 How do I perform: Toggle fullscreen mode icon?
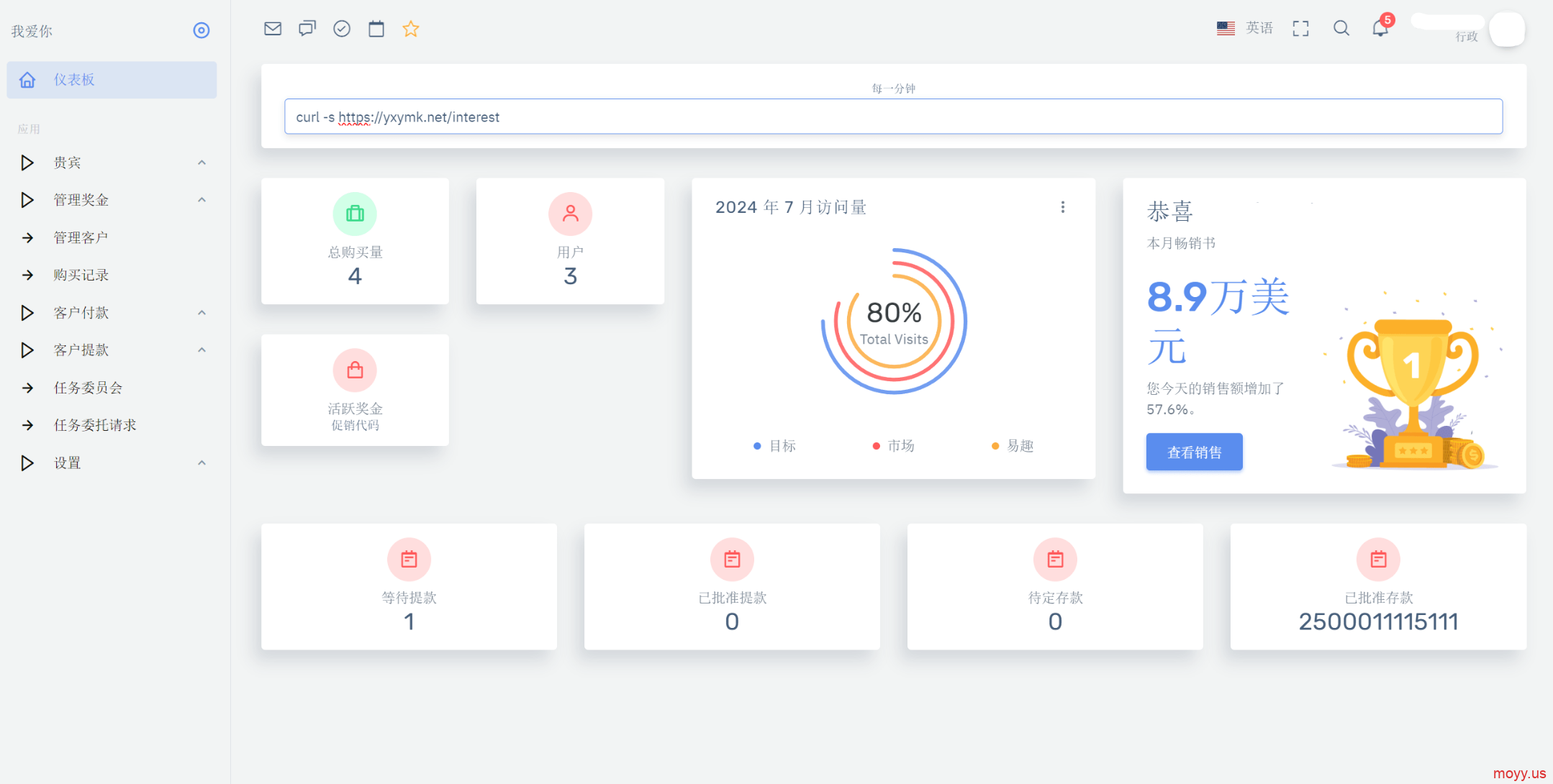1300,29
